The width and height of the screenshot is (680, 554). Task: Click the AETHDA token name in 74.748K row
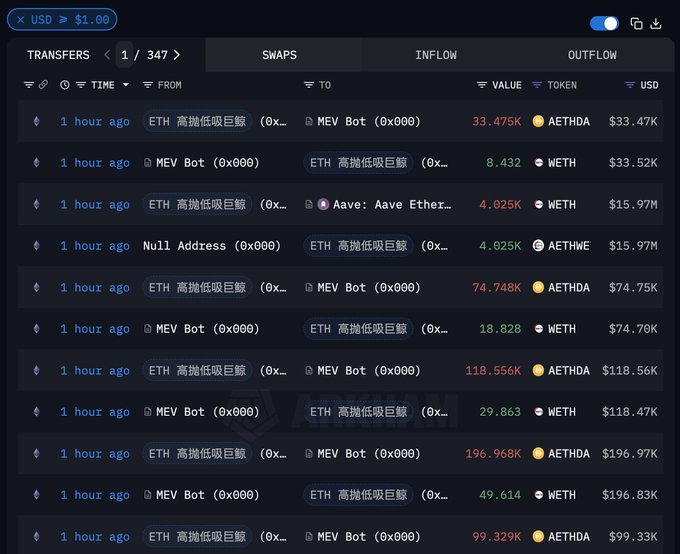pyautogui.click(x=569, y=287)
